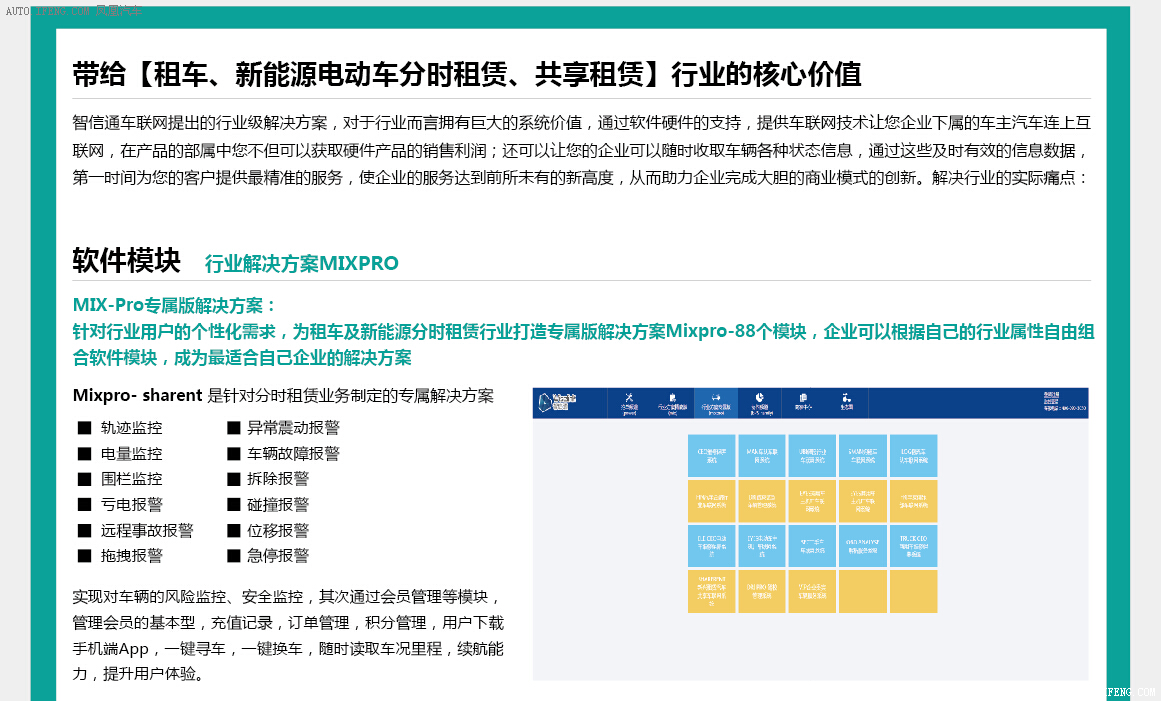Click the bullet item 位移报警
The image size is (1161, 701).
pyautogui.click(x=278, y=531)
